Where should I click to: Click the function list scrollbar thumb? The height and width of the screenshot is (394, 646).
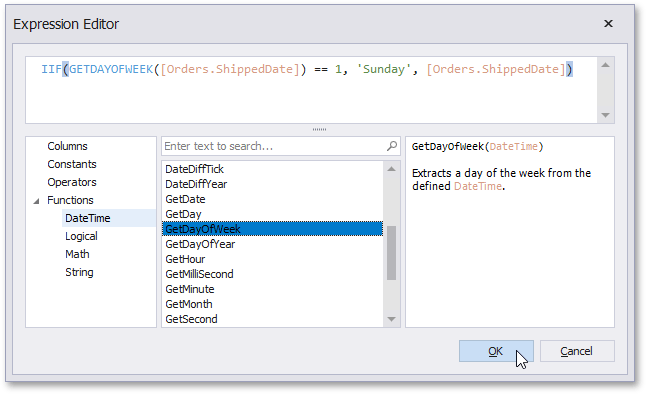coord(391,253)
